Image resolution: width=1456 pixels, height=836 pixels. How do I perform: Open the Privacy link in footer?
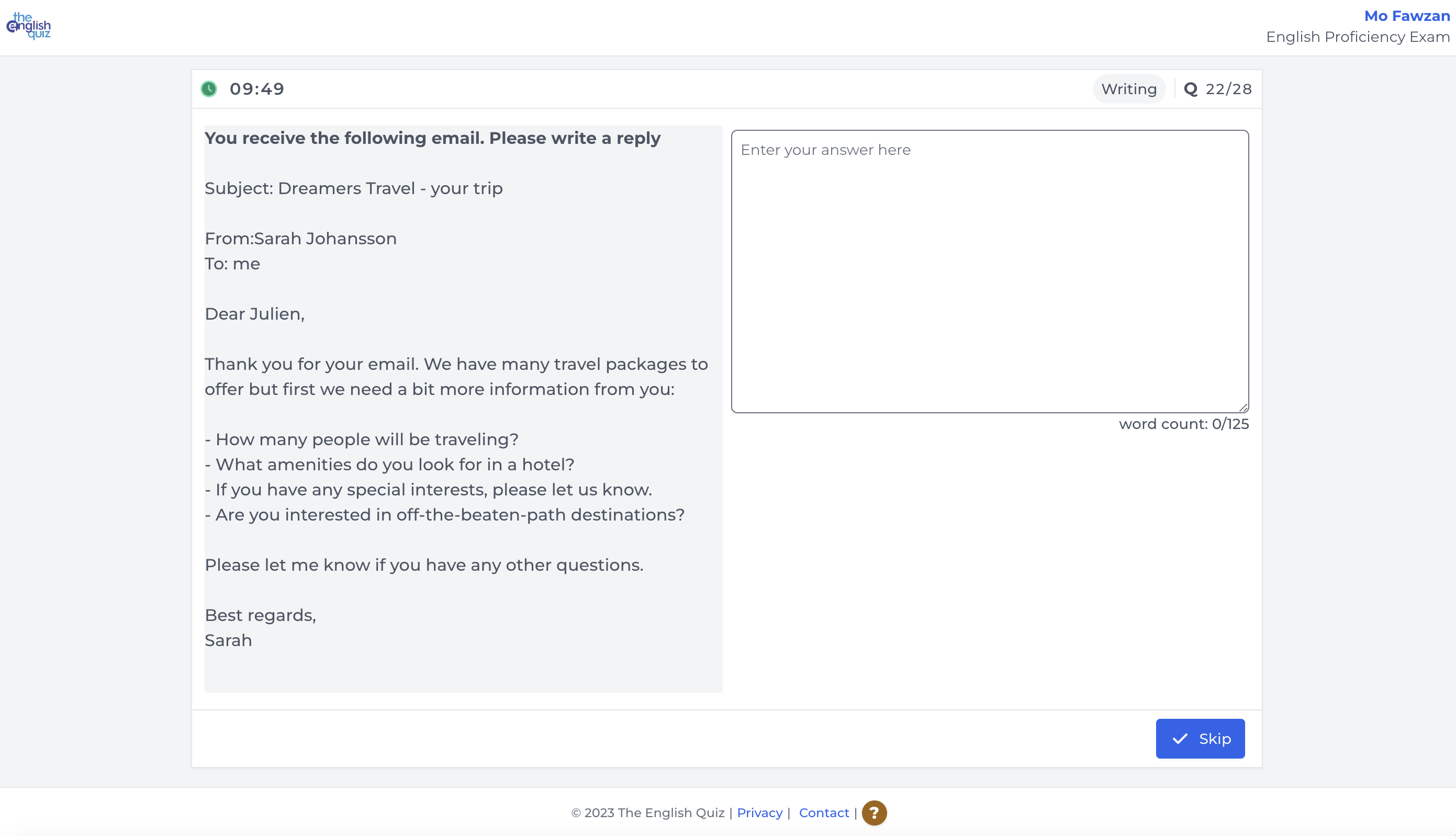coord(759,812)
